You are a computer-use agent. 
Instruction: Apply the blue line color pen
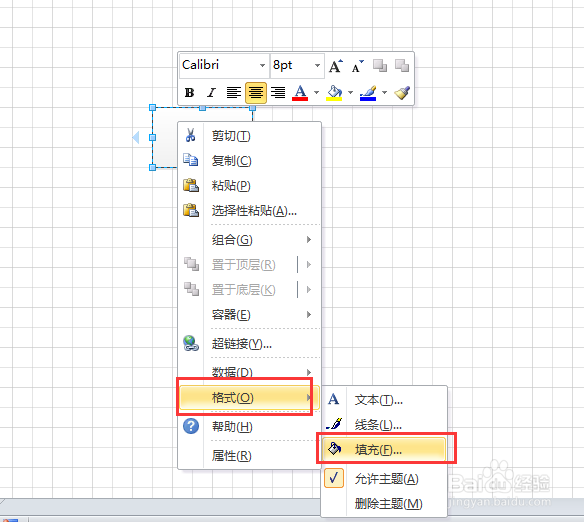368,92
